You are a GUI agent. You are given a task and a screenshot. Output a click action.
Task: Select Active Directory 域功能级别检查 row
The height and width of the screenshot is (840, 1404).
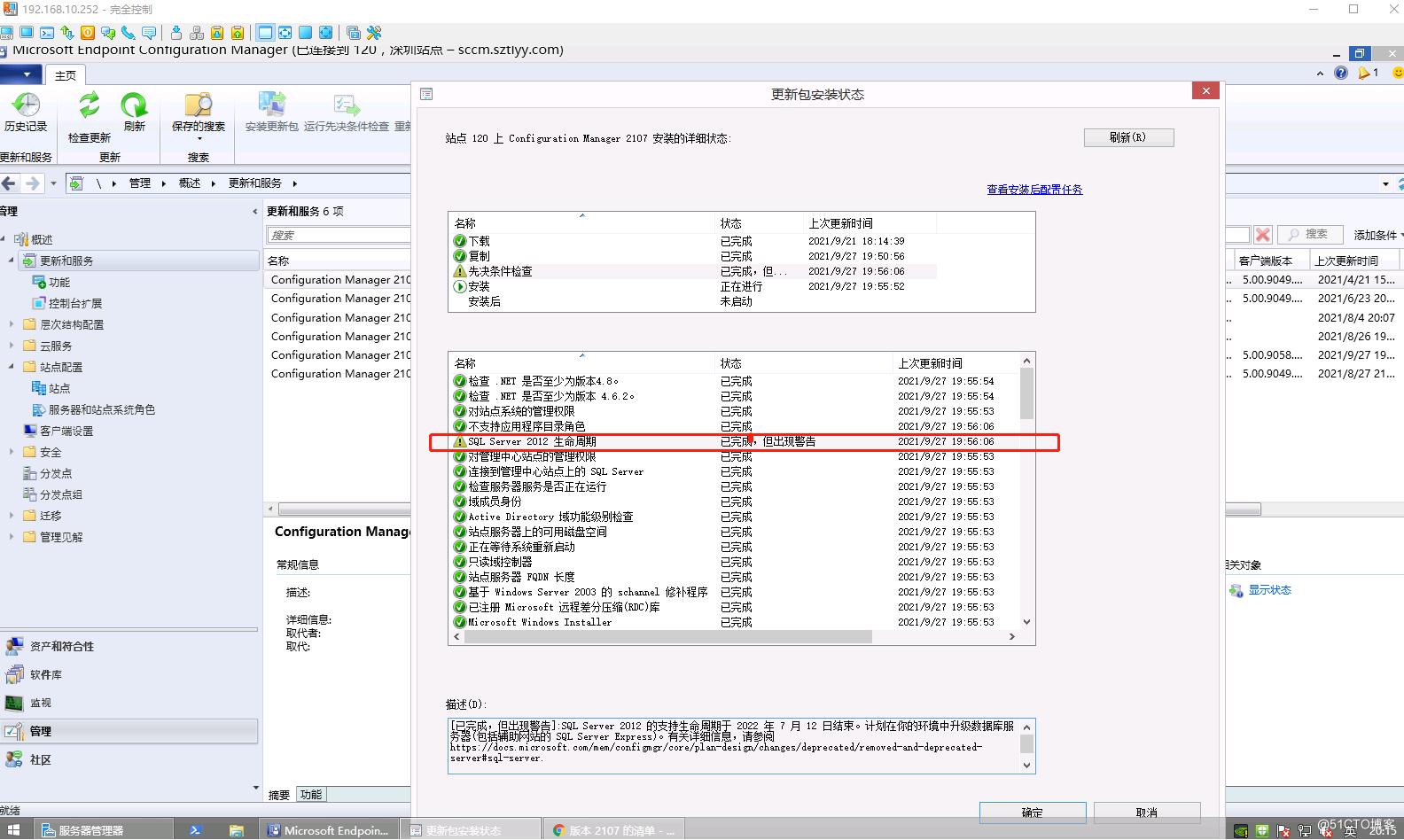click(x=736, y=517)
